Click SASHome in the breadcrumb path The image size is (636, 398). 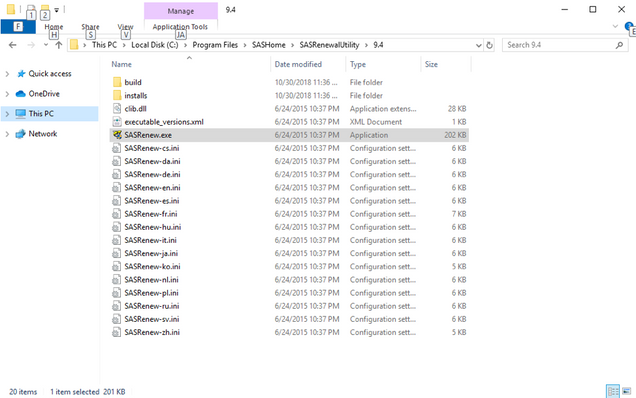[269, 45]
